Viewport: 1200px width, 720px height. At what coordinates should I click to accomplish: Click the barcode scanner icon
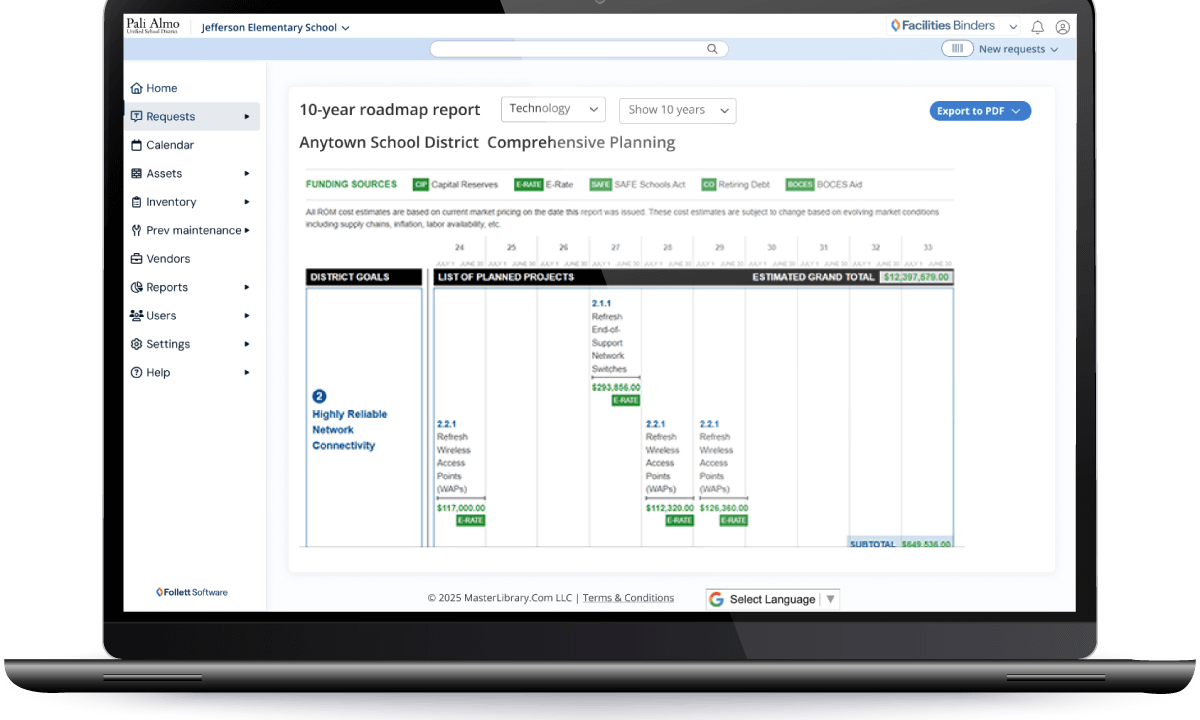[x=957, y=49]
